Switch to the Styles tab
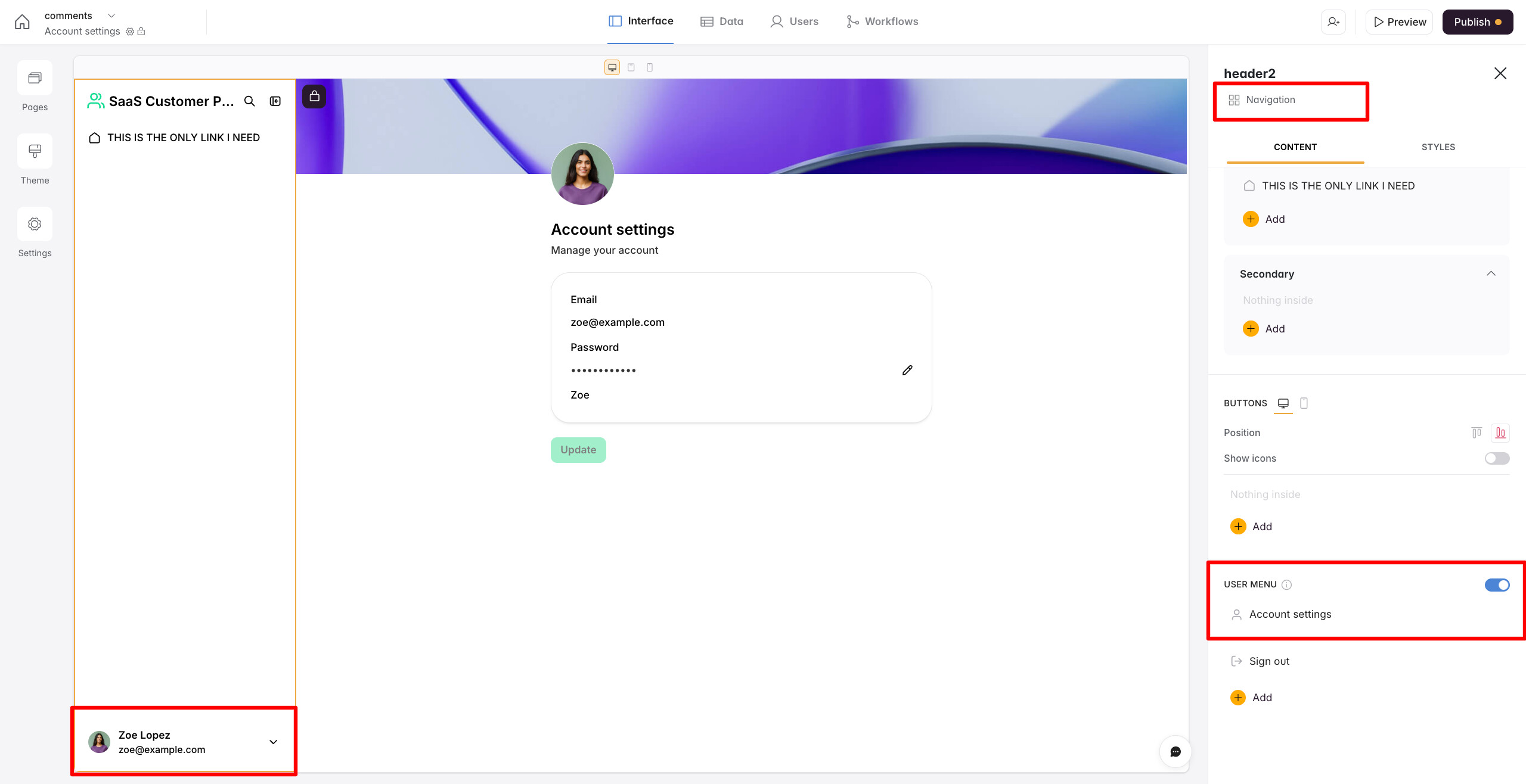This screenshot has height=784, width=1526. point(1438,147)
